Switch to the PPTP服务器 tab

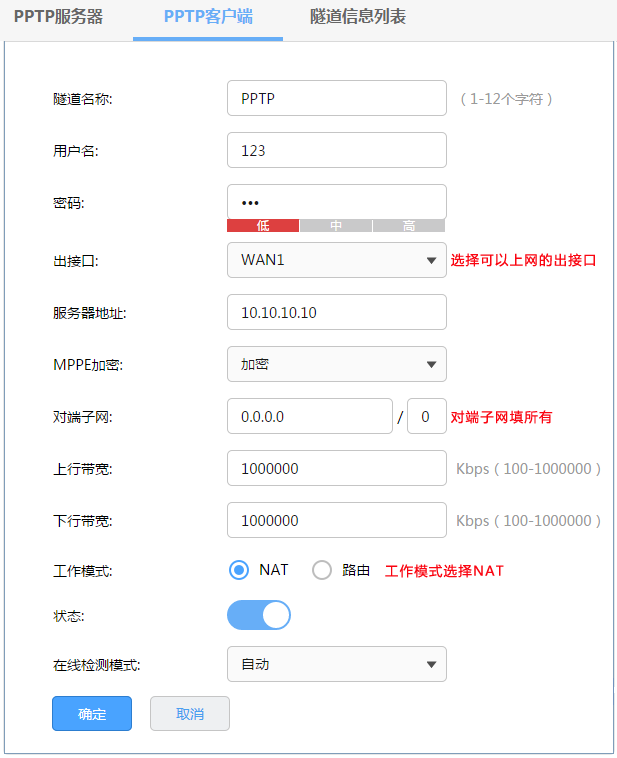click(58, 17)
